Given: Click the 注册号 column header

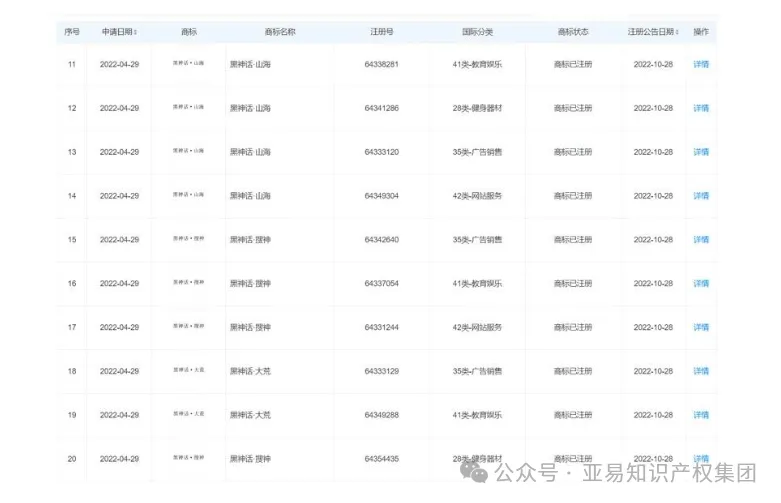Looking at the screenshot, I should pyautogui.click(x=382, y=32).
